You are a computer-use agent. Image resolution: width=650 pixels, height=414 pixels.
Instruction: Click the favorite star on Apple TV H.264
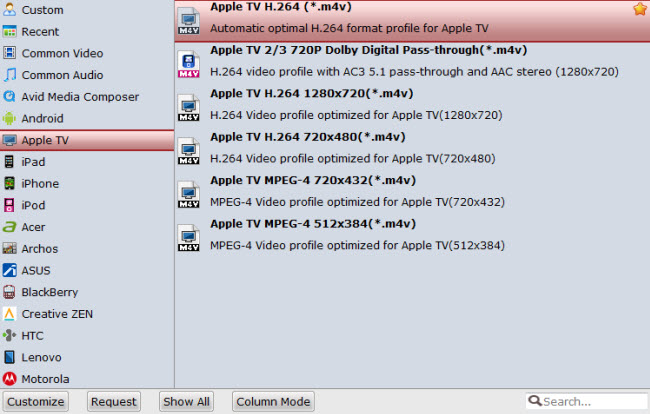[x=640, y=9]
